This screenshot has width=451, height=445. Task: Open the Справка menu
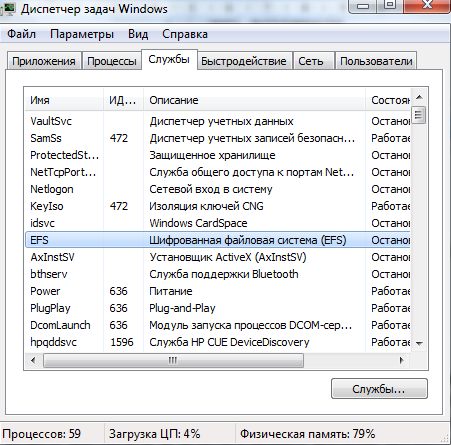click(x=185, y=34)
